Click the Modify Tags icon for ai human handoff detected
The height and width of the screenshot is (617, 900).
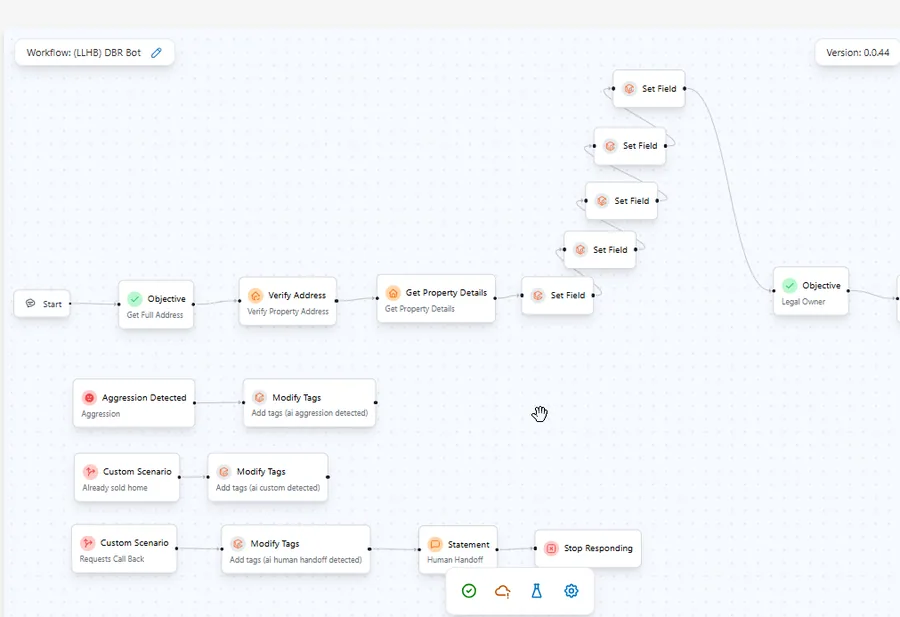click(238, 544)
